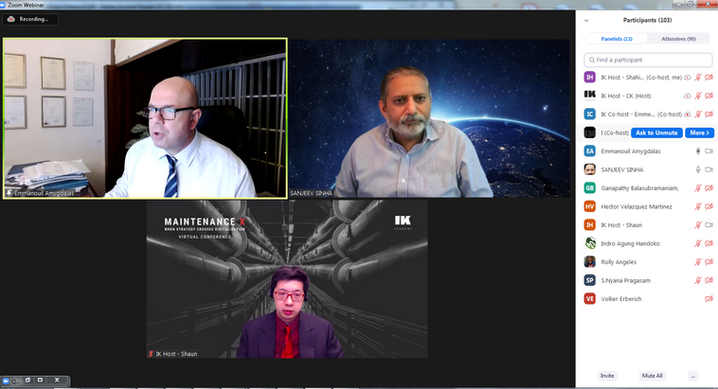This screenshot has height=389, width=718.
Task: Click the Zoom icon in bottom mini toolbar
Action: (x=6, y=381)
